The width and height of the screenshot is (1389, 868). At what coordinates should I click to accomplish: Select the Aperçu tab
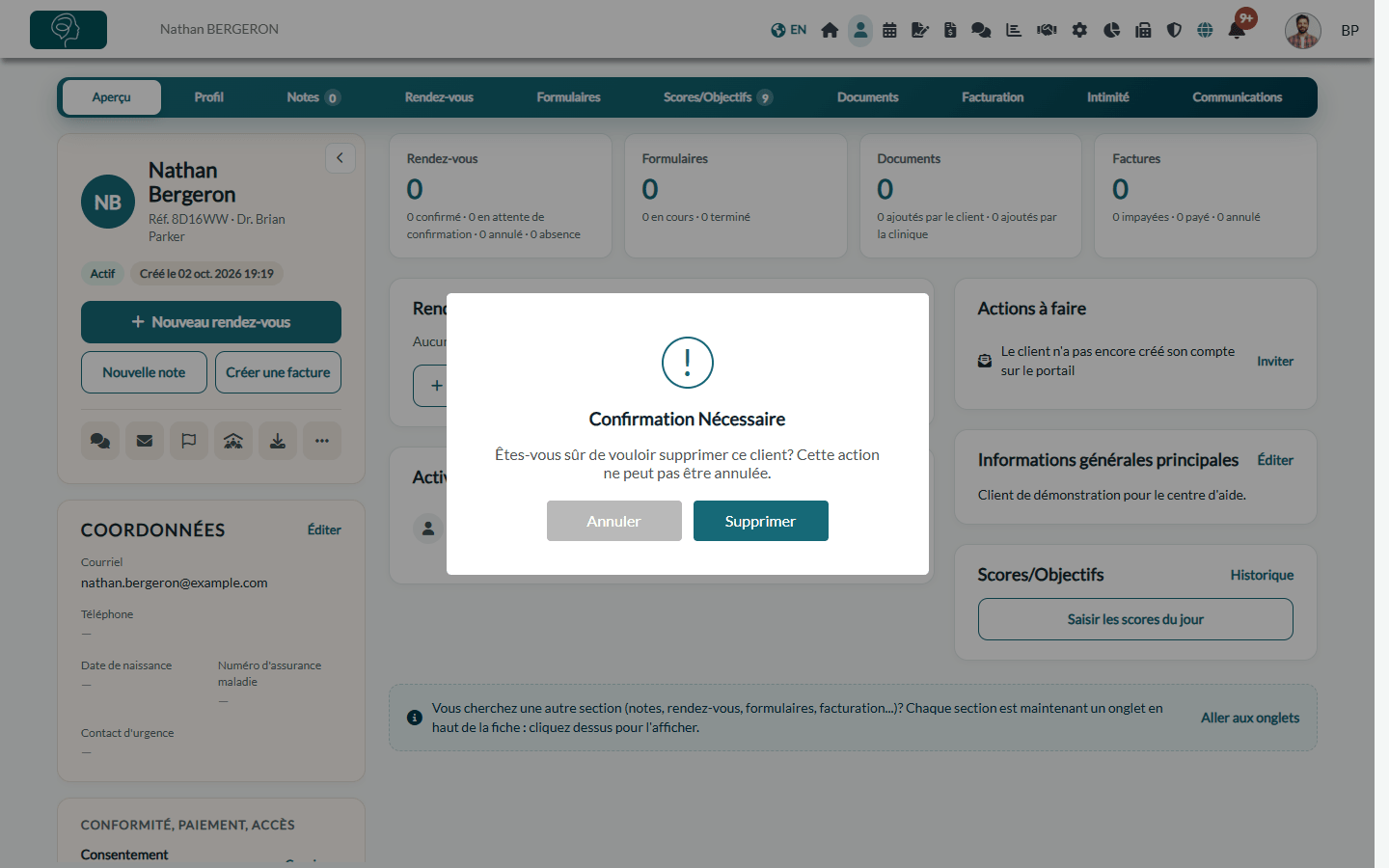click(x=112, y=97)
